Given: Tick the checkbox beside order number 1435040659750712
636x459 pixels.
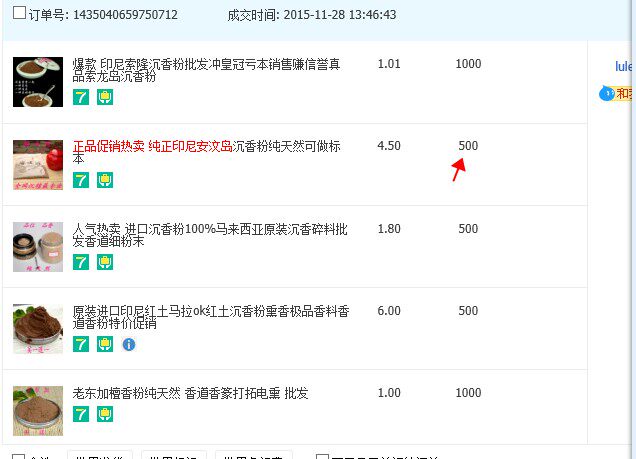Looking at the screenshot, I should point(19,13).
